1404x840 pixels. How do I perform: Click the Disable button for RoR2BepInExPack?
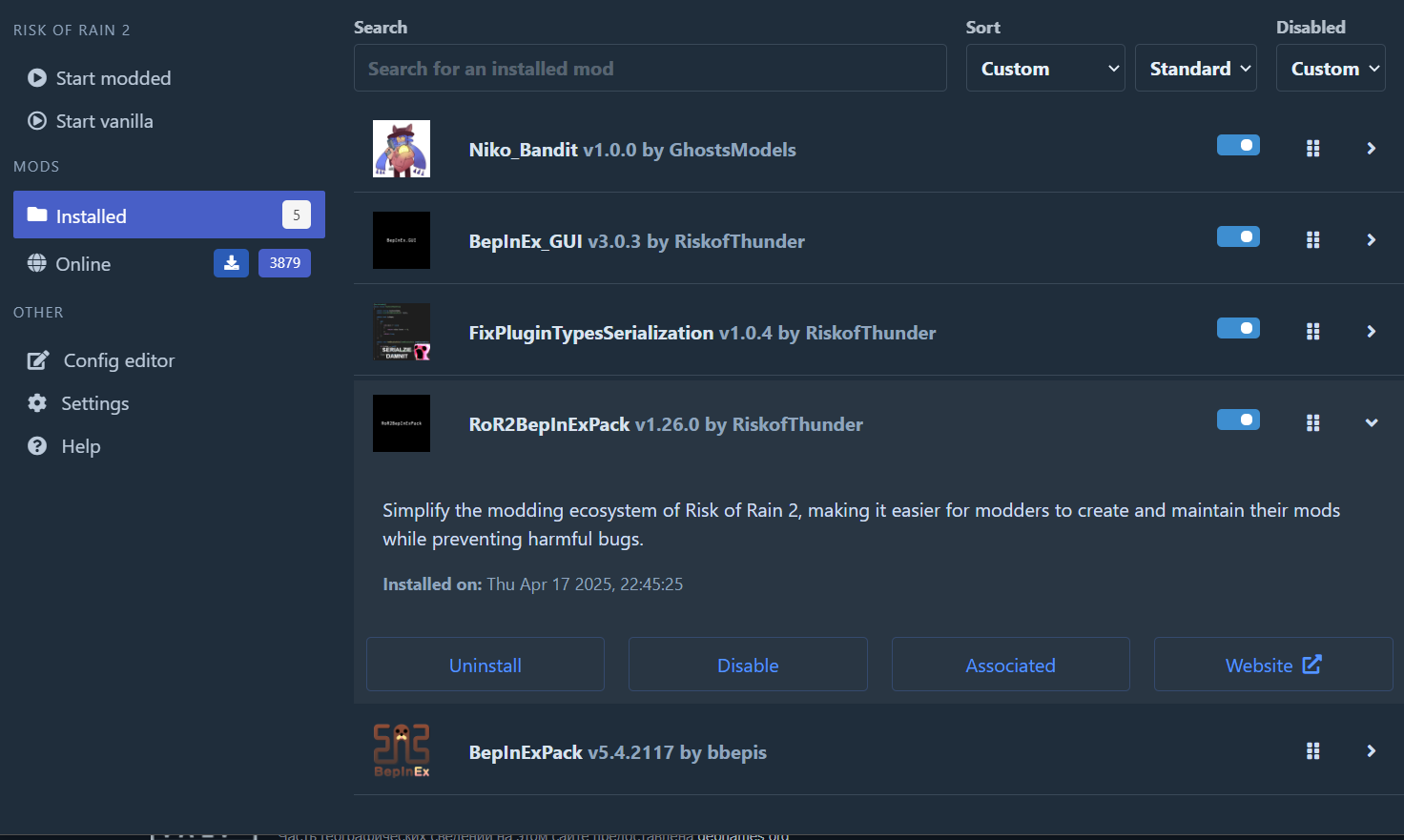pos(748,665)
